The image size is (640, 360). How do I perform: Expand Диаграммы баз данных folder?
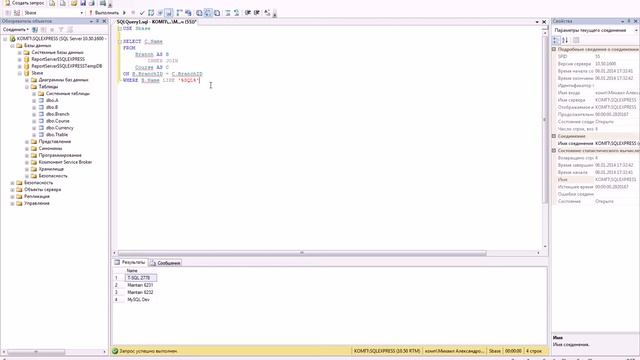click(27, 80)
